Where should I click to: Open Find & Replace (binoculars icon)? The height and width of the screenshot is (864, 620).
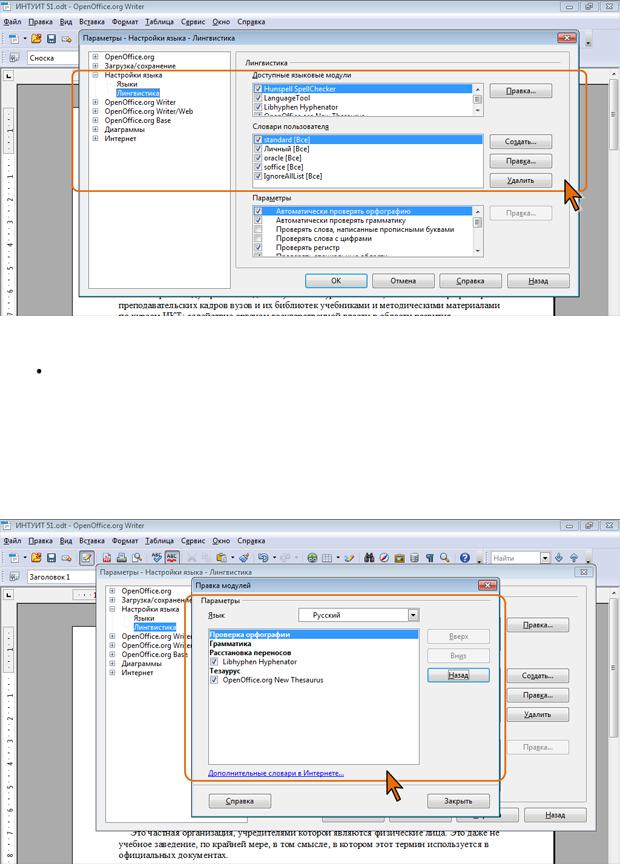click(369, 558)
